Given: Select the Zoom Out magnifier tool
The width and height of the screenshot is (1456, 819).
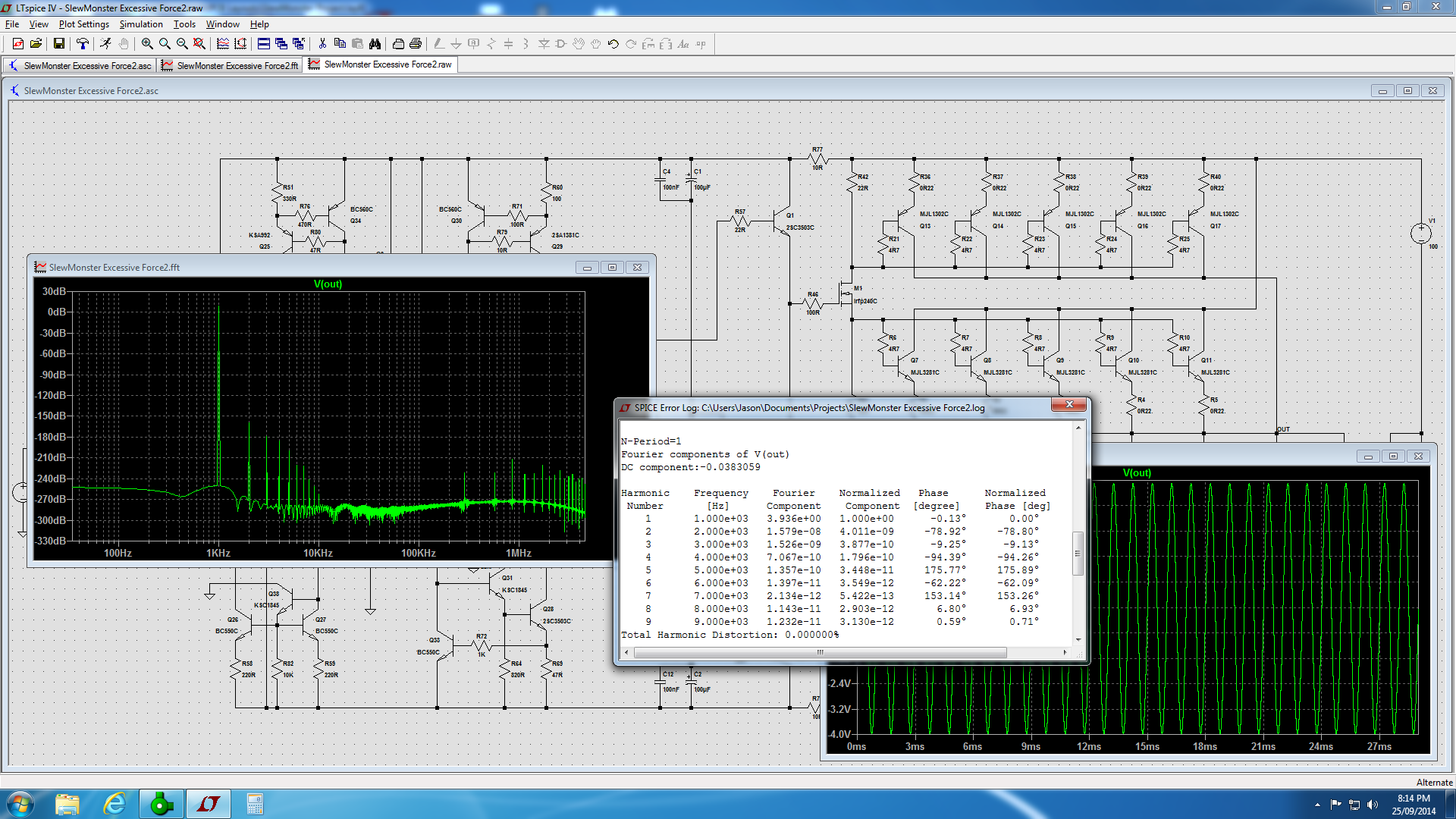Looking at the screenshot, I should coord(182,44).
